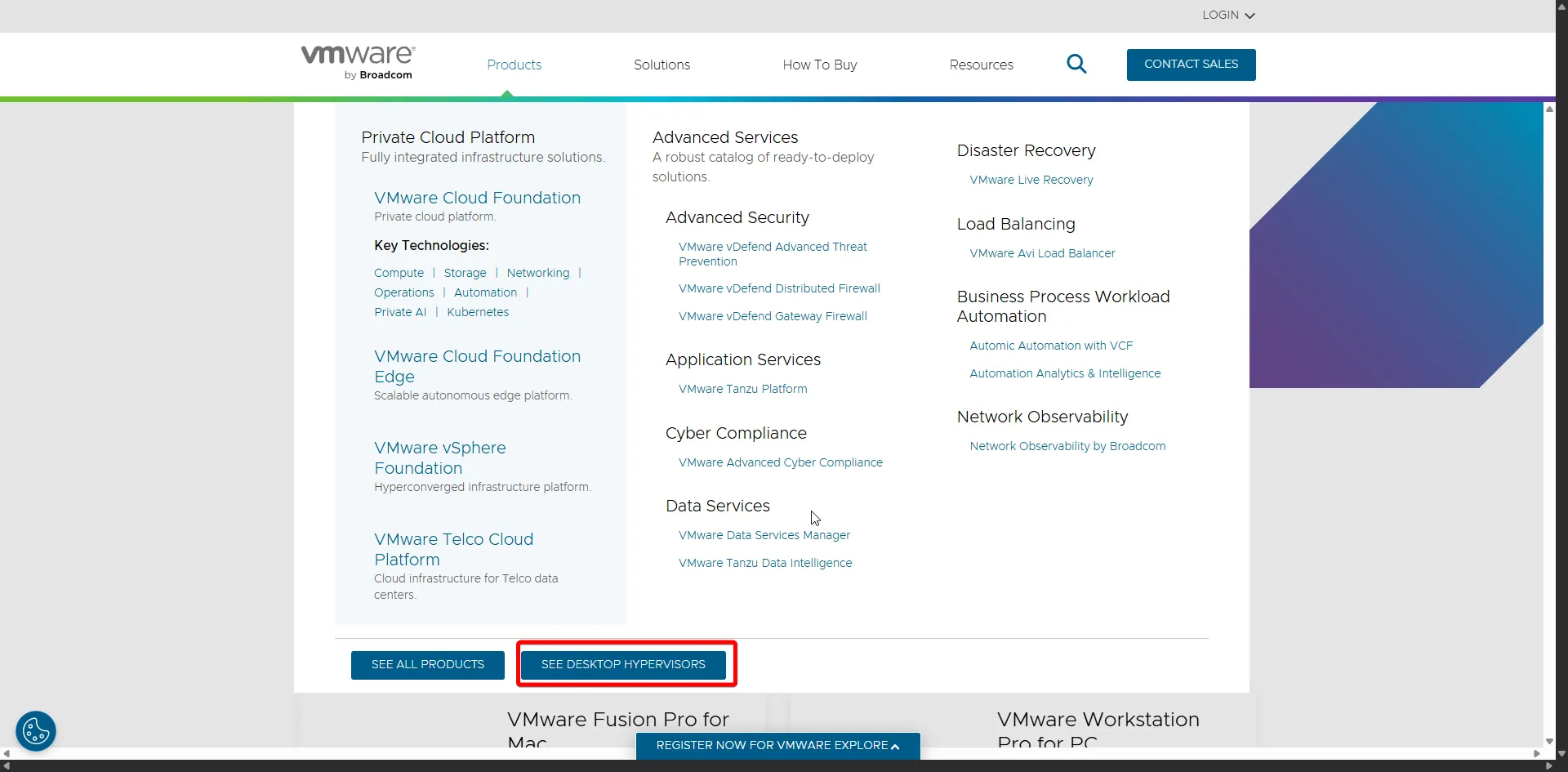The image size is (1568, 772).
Task: Open VMware Avi Load Balancer link
Action: click(1042, 253)
